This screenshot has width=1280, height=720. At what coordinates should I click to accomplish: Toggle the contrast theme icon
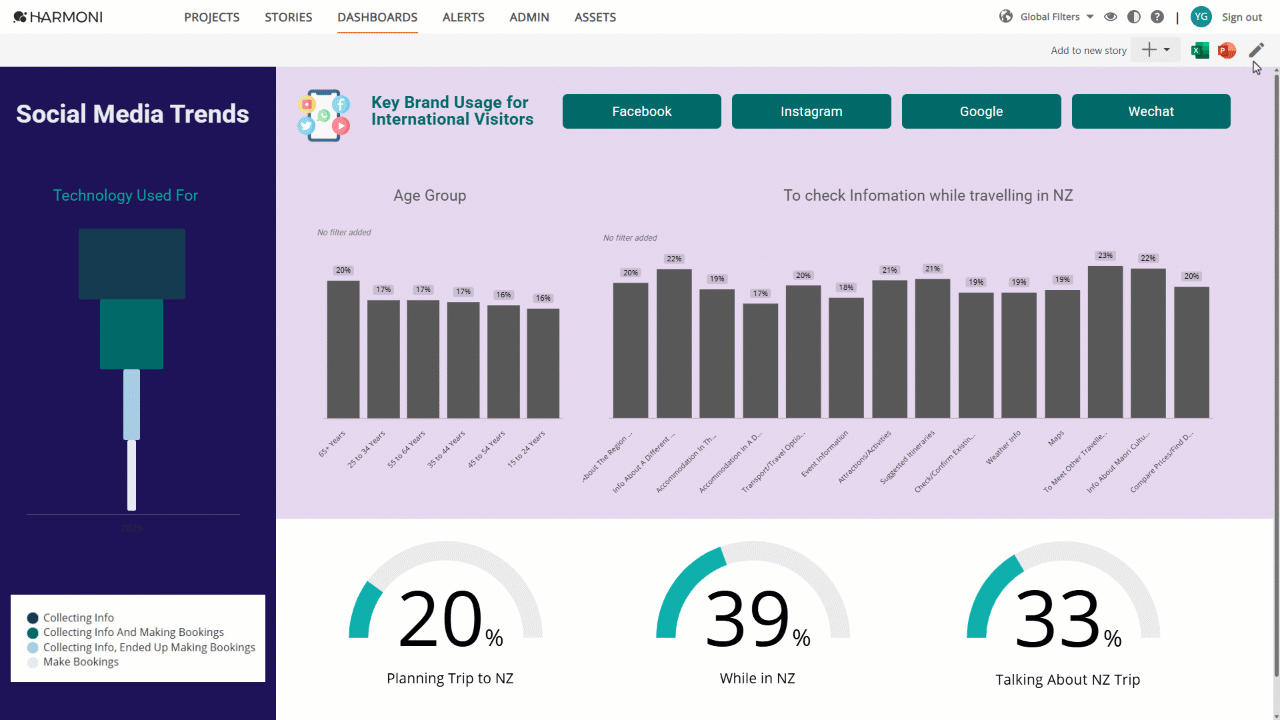[1134, 17]
